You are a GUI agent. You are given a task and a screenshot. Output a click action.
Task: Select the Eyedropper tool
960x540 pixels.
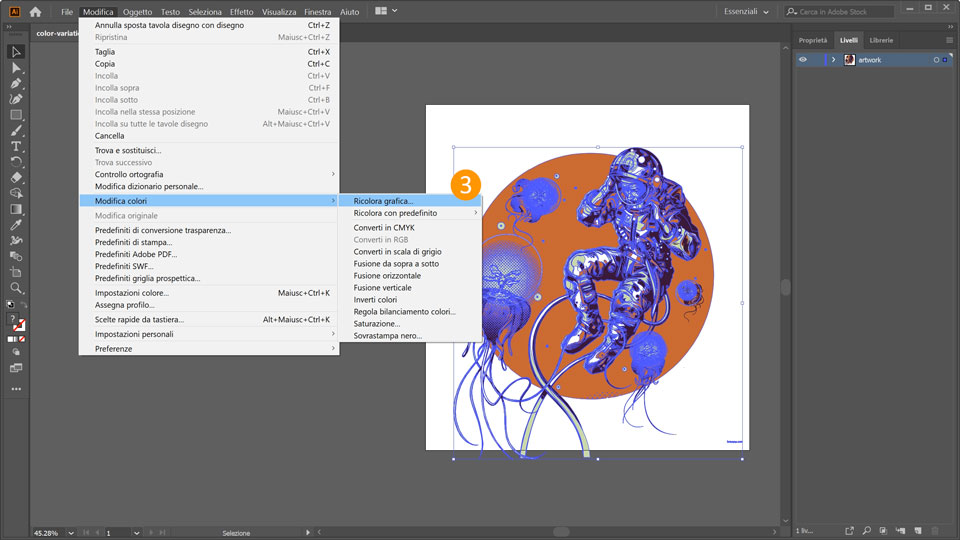pyautogui.click(x=16, y=225)
